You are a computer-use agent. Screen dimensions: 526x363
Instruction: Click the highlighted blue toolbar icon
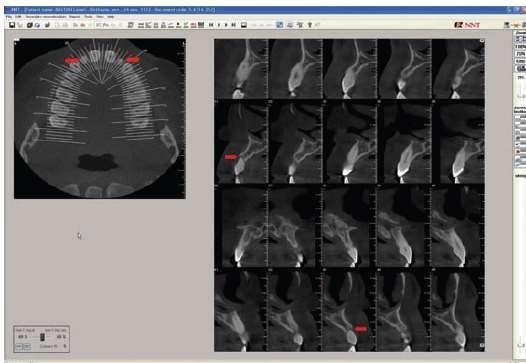(279, 25)
